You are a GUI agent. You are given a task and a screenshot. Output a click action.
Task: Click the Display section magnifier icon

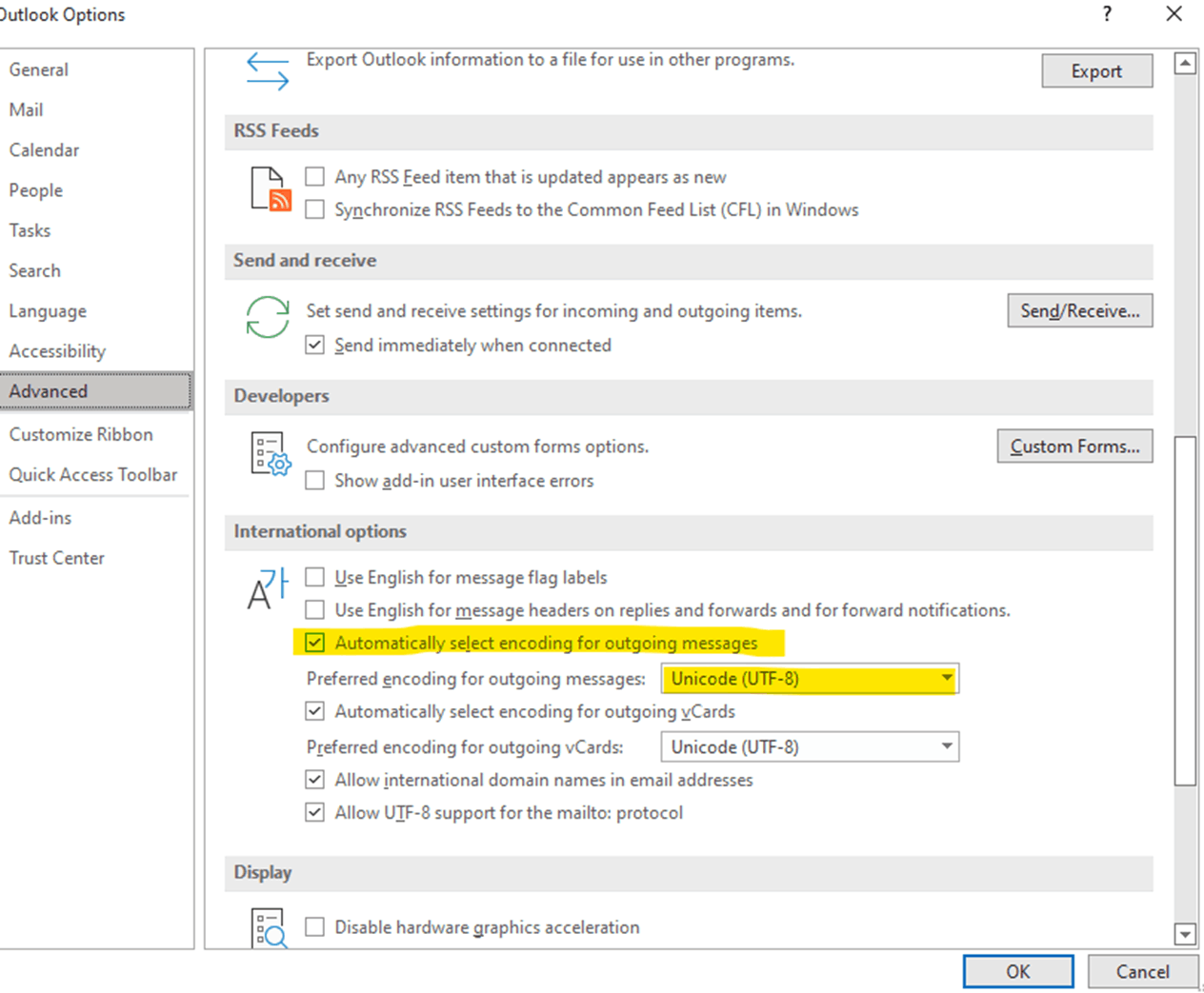pyautogui.click(x=270, y=927)
